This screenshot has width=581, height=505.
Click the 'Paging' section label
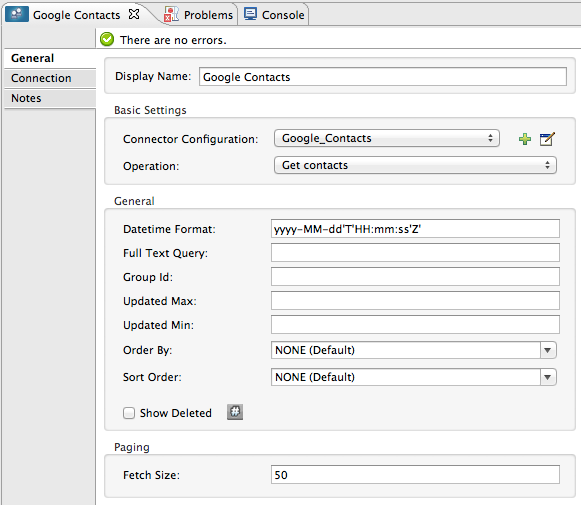132,447
